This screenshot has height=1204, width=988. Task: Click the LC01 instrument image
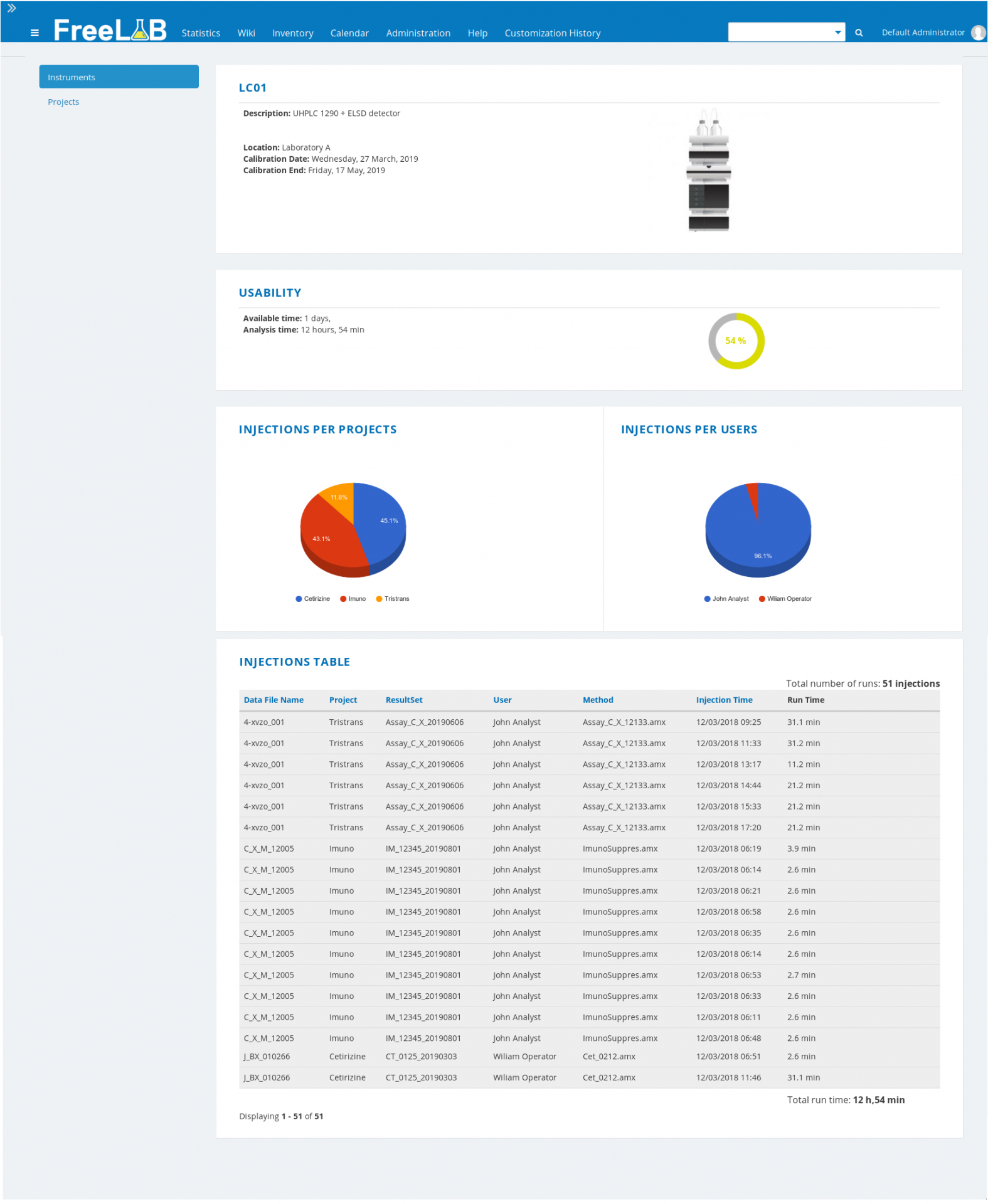[709, 171]
